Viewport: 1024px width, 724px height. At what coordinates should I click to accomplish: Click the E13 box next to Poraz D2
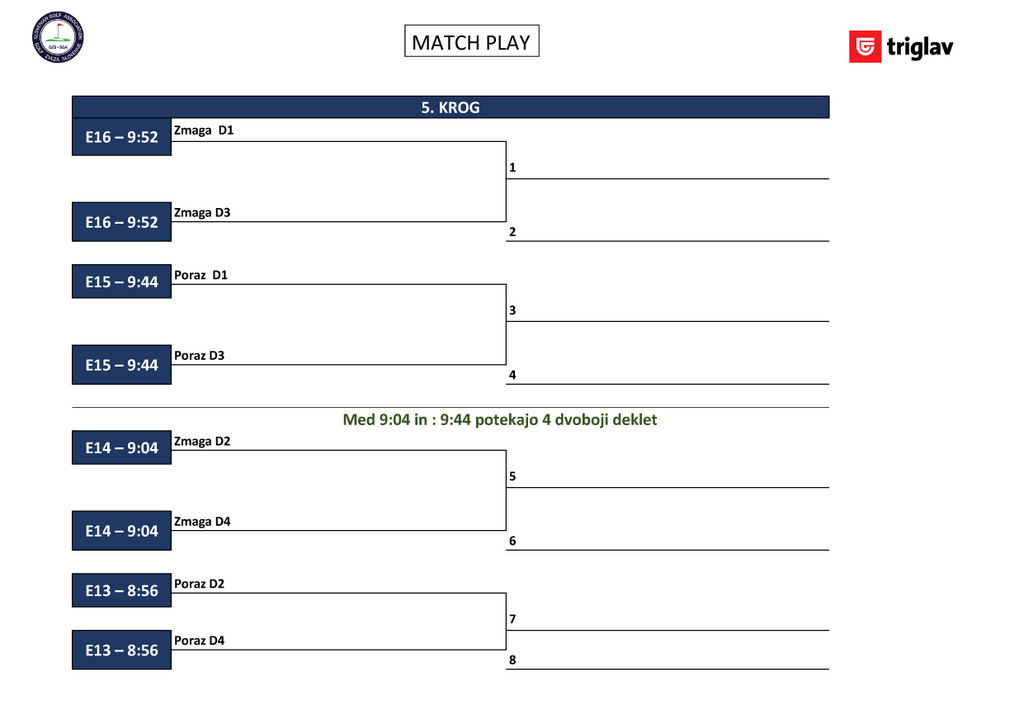(122, 590)
